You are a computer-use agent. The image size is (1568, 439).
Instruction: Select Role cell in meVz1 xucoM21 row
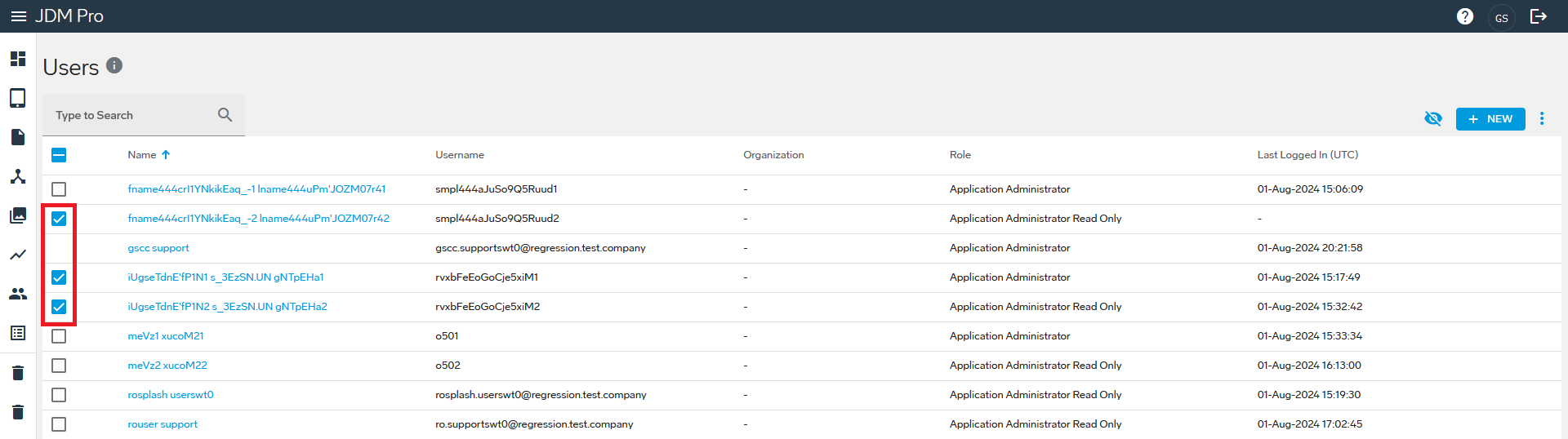pyautogui.click(x=1009, y=336)
